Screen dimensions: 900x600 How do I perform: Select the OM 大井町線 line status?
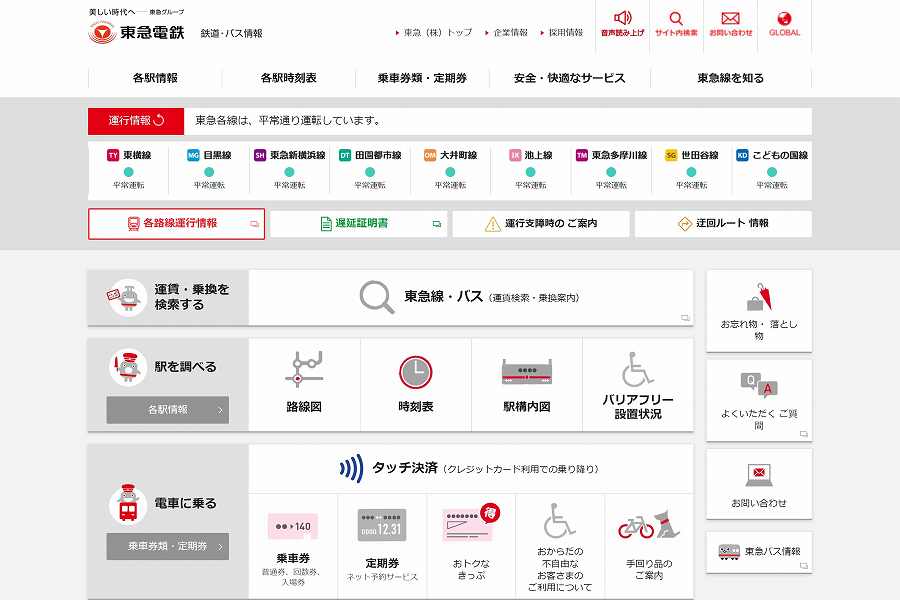point(450,170)
